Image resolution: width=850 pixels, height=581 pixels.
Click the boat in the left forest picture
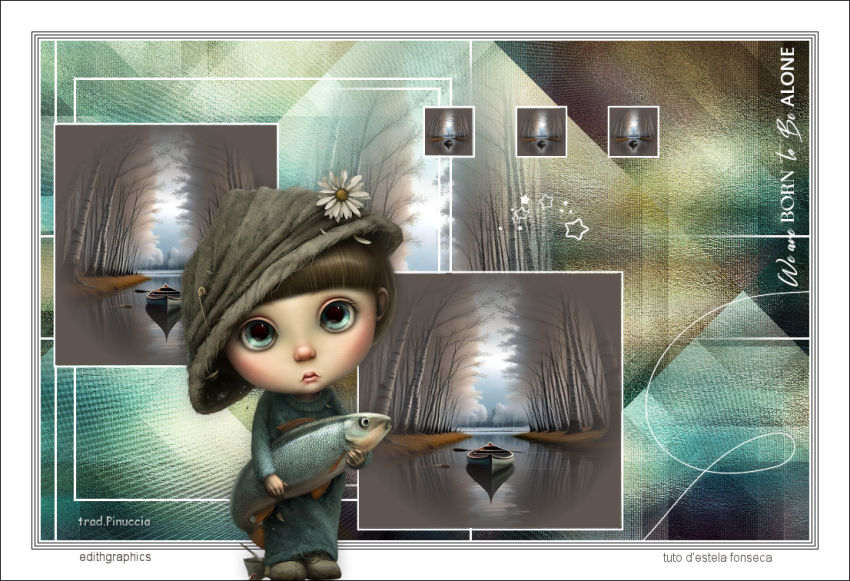[x=164, y=295]
